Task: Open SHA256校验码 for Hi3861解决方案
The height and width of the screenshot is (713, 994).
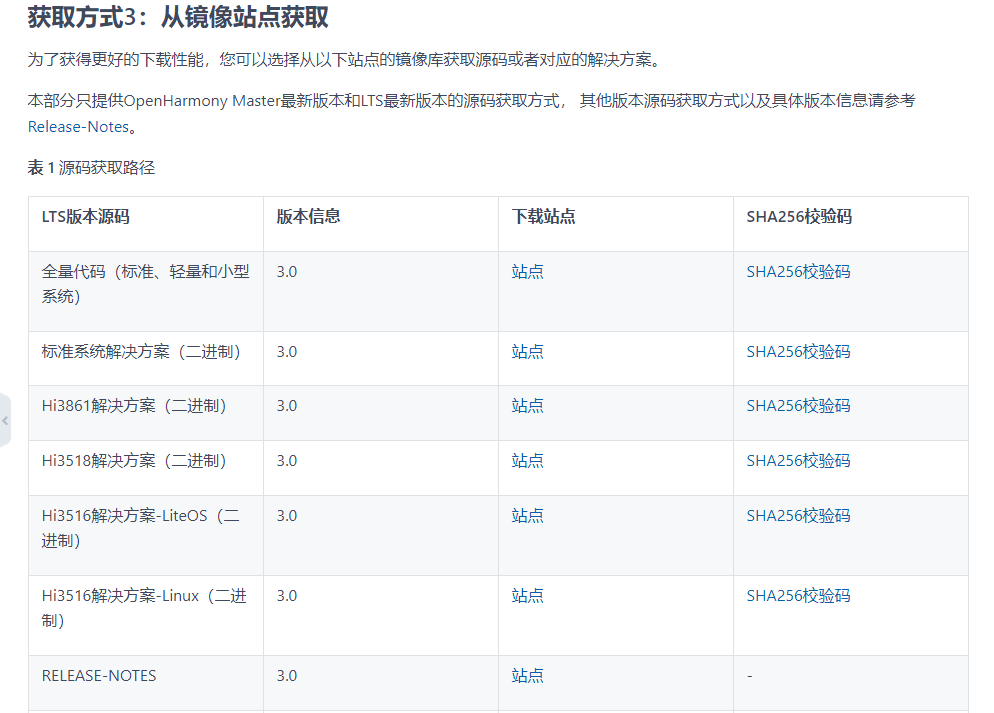Action: (x=798, y=406)
